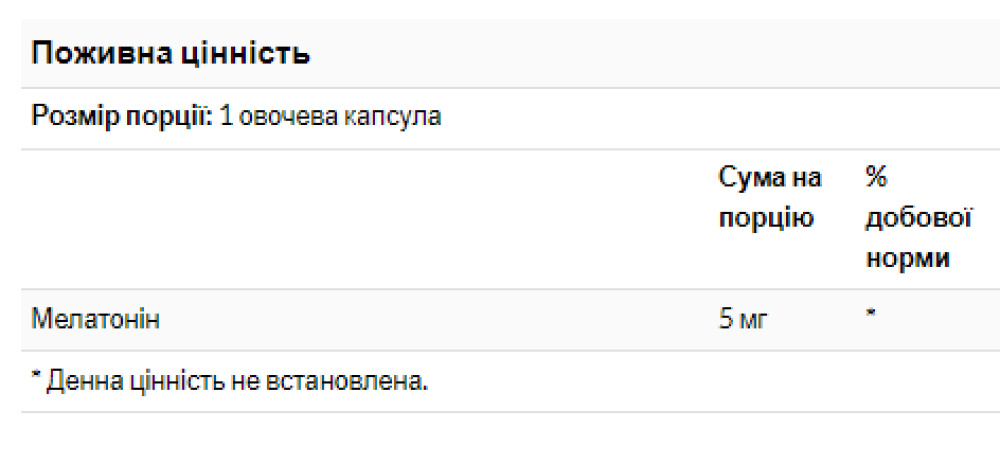This screenshot has width=1000, height=464.
Task: Click the word 'Поживна' in the title
Action: click(92, 53)
